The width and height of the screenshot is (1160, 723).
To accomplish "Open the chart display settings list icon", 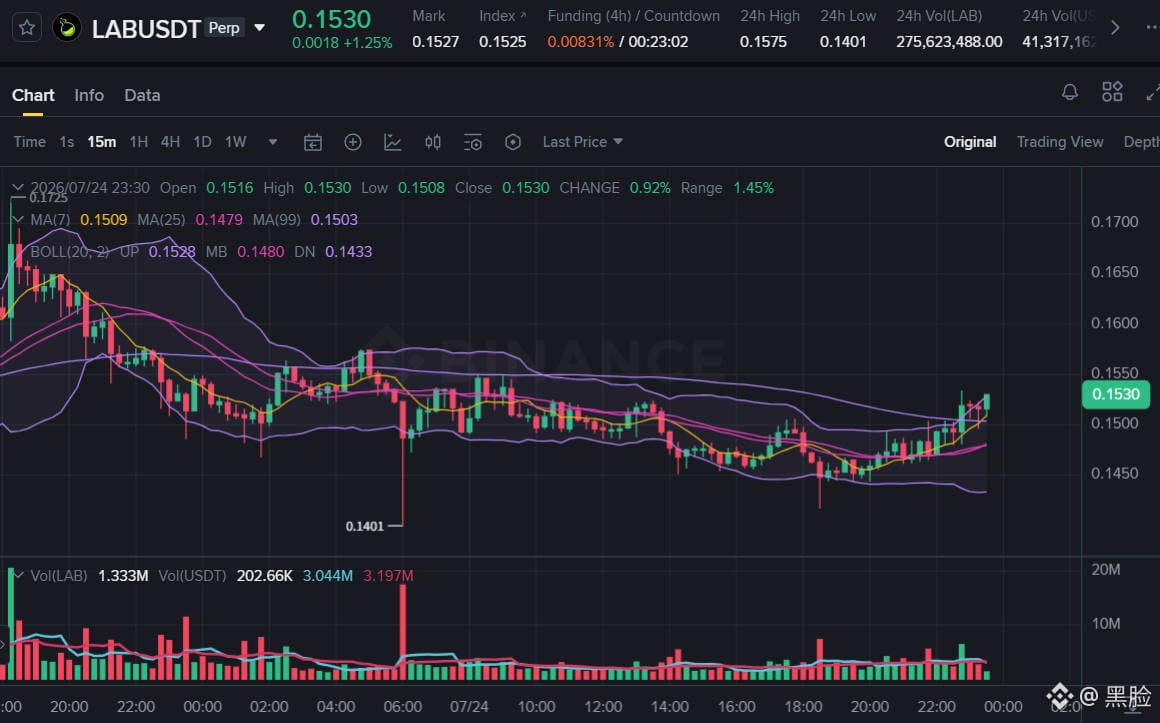I will pyautogui.click(x=473, y=142).
